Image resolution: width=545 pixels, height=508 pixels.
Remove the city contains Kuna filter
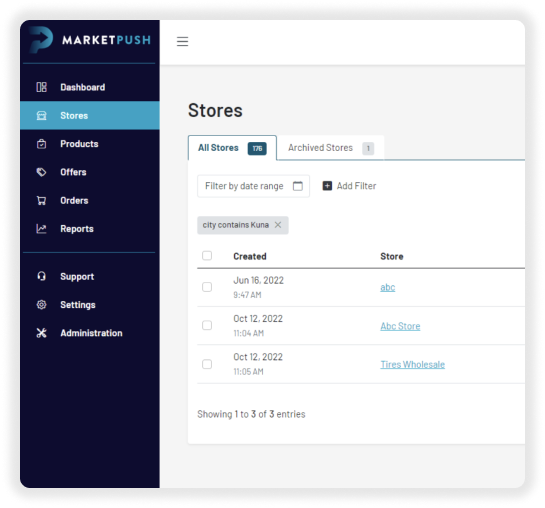[278, 225]
